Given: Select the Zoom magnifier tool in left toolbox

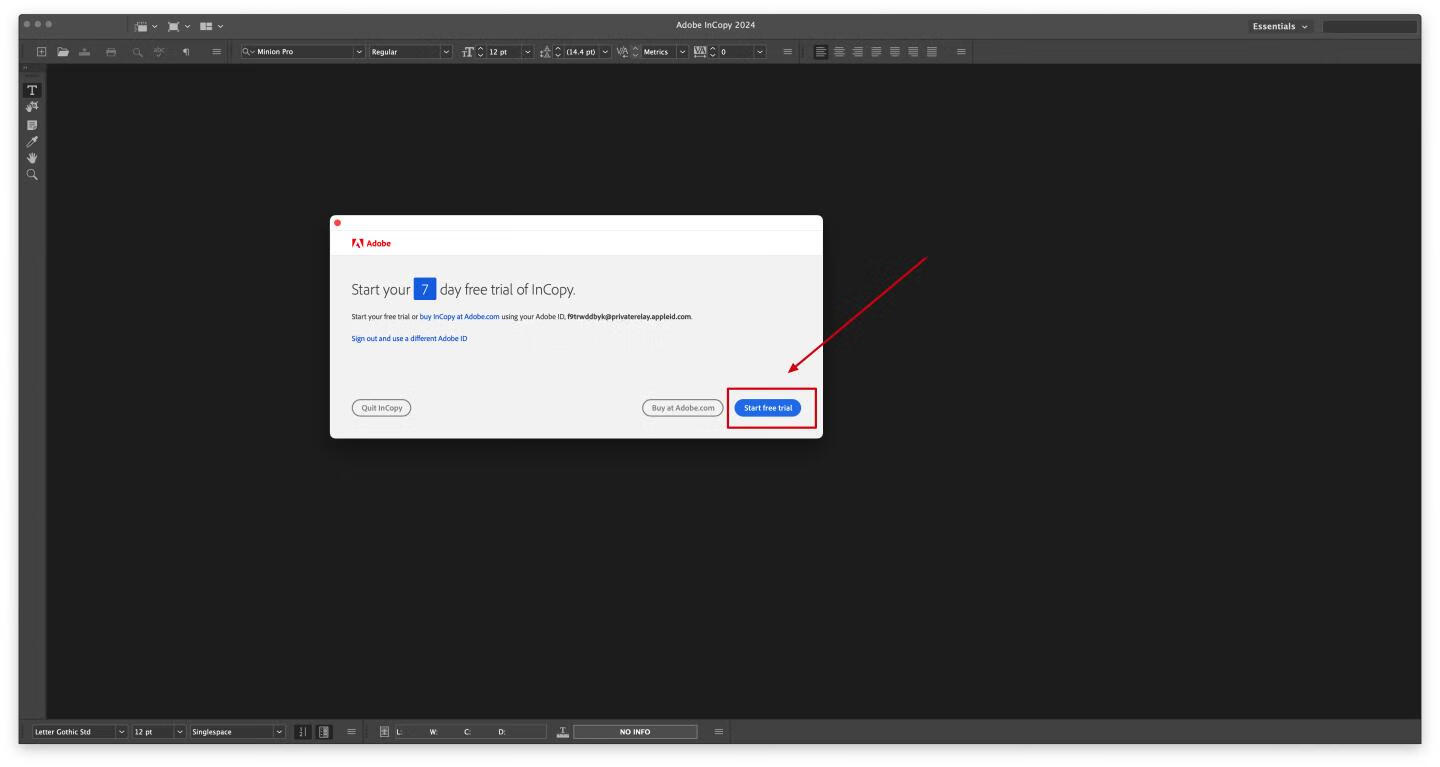Looking at the screenshot, I should coord(32,174).
